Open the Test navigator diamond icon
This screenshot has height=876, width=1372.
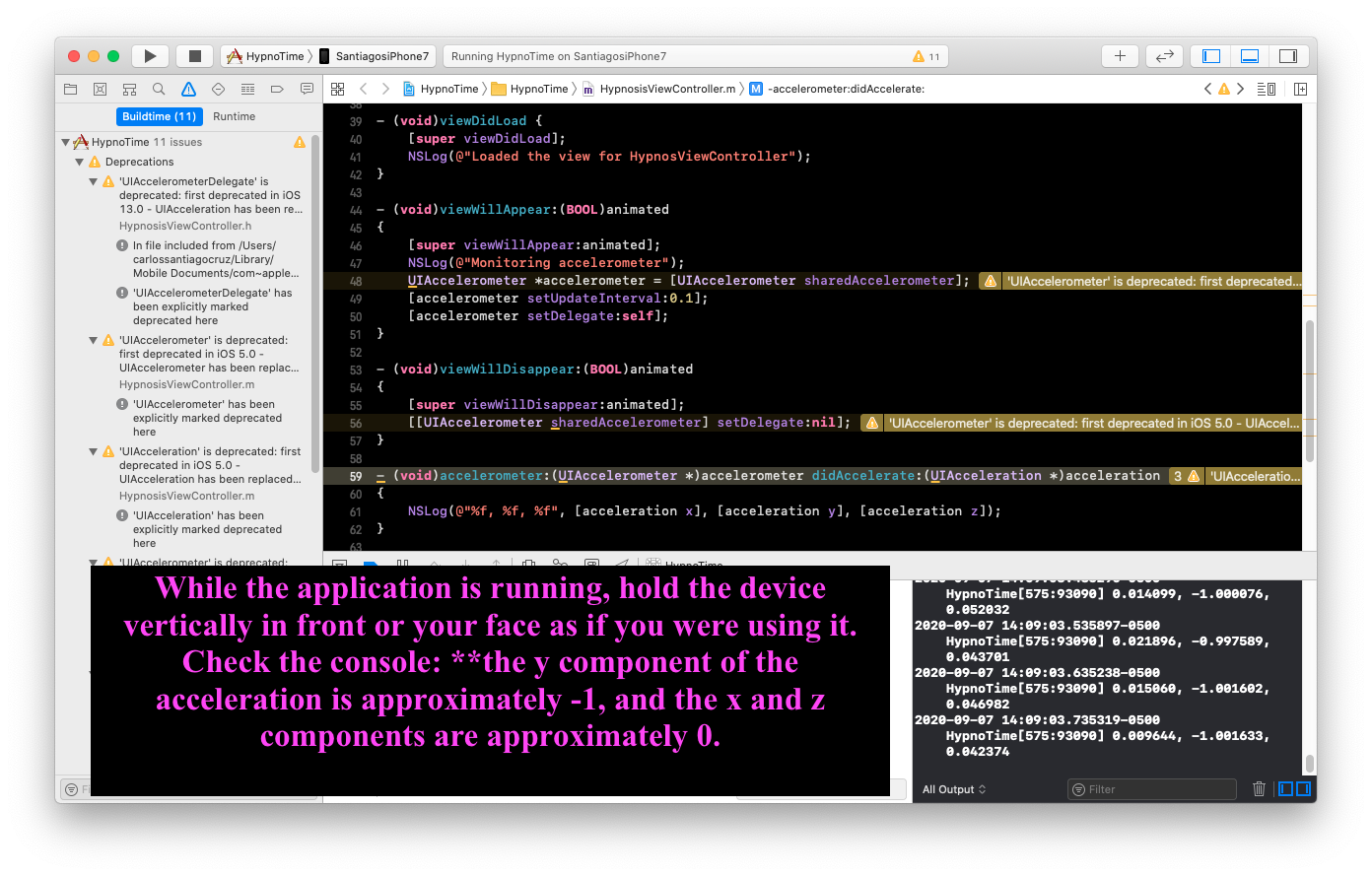218,89
